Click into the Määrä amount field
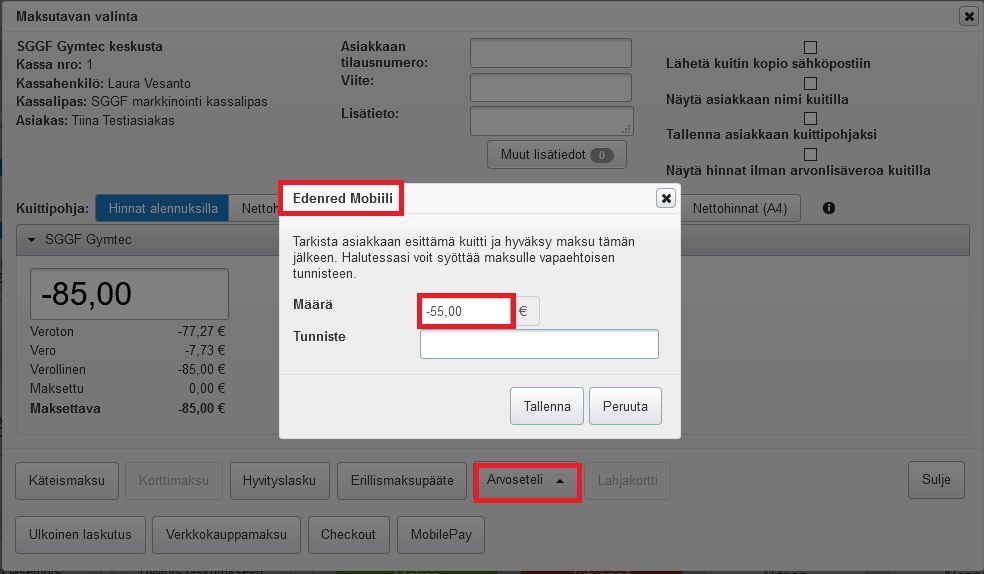984x574 pixels. 465,312
